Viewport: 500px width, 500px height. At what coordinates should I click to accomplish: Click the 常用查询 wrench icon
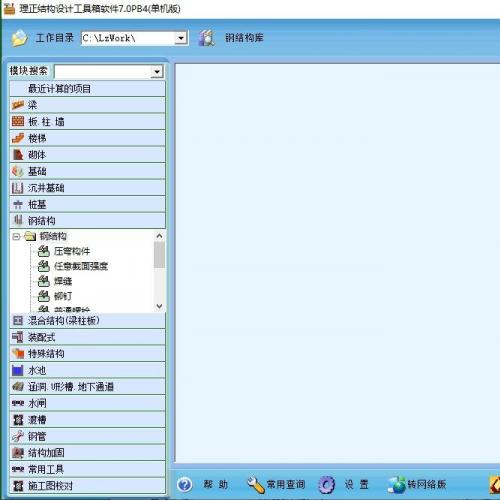point(255,484)
